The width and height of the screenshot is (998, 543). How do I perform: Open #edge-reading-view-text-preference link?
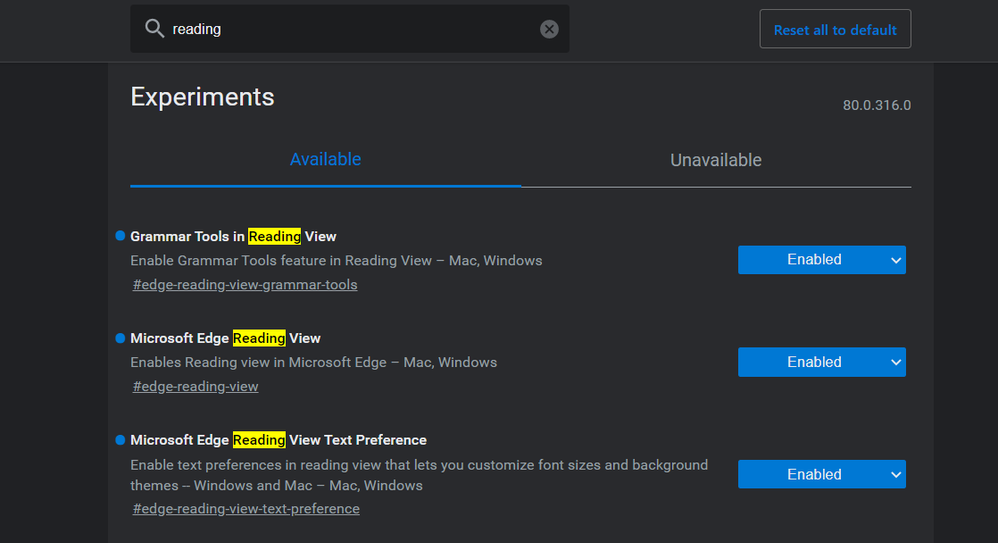tap(246, 509)
